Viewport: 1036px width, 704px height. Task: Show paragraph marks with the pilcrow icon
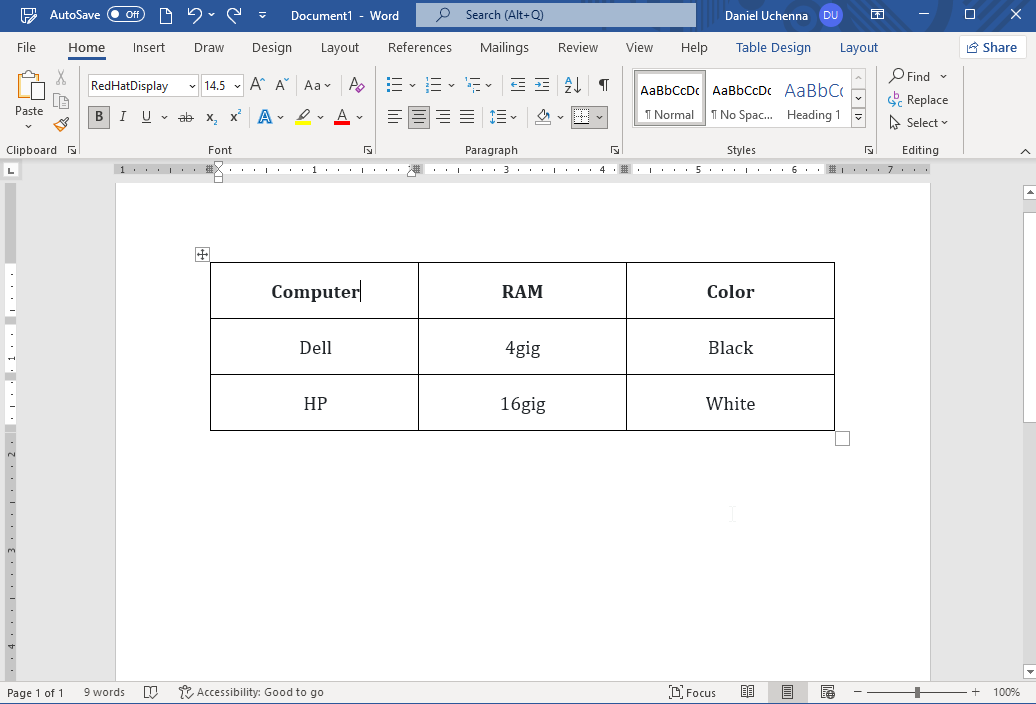(x=603, y=85)
